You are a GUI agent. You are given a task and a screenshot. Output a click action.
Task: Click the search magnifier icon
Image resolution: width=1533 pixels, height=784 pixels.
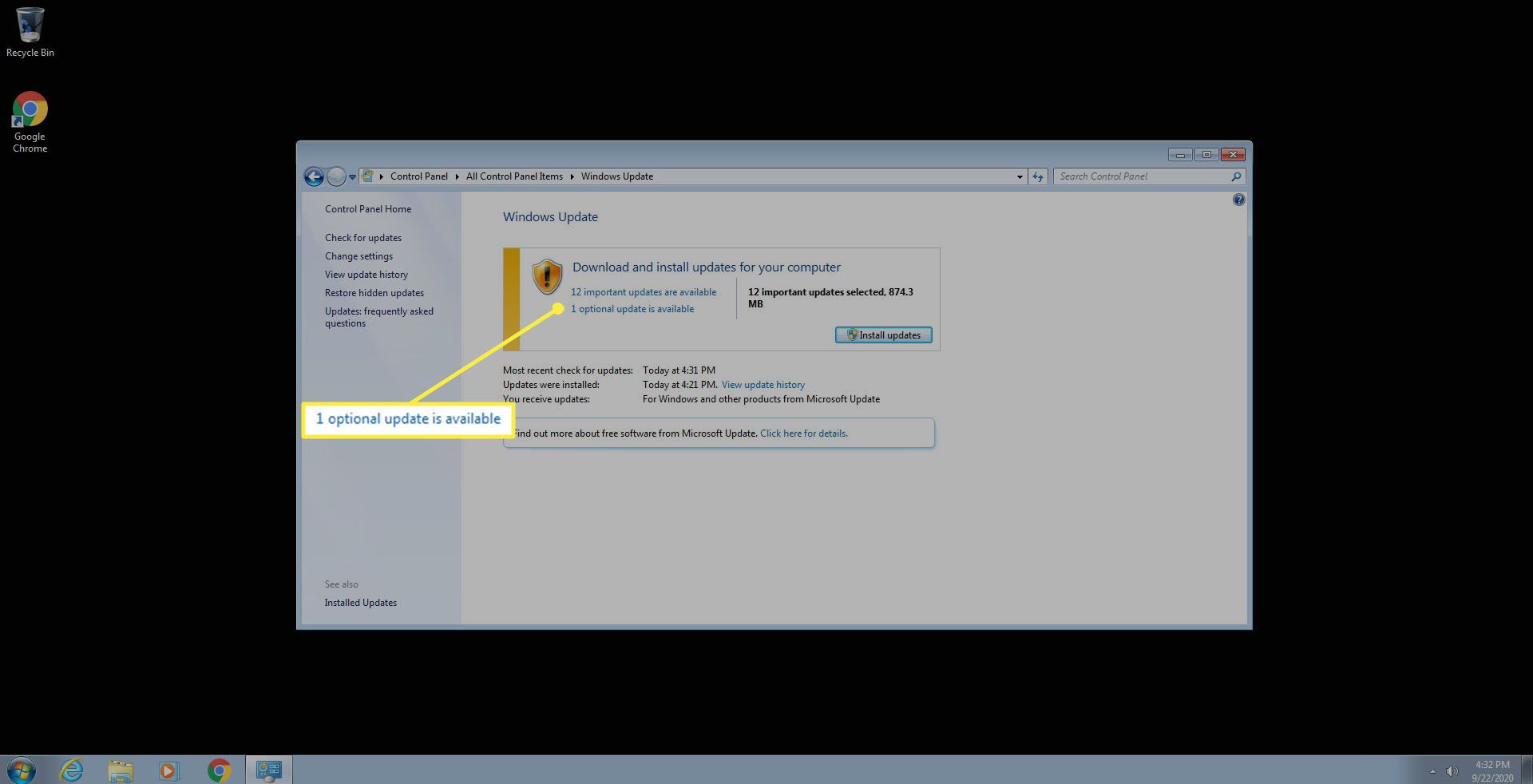[x=1236, y=176]
